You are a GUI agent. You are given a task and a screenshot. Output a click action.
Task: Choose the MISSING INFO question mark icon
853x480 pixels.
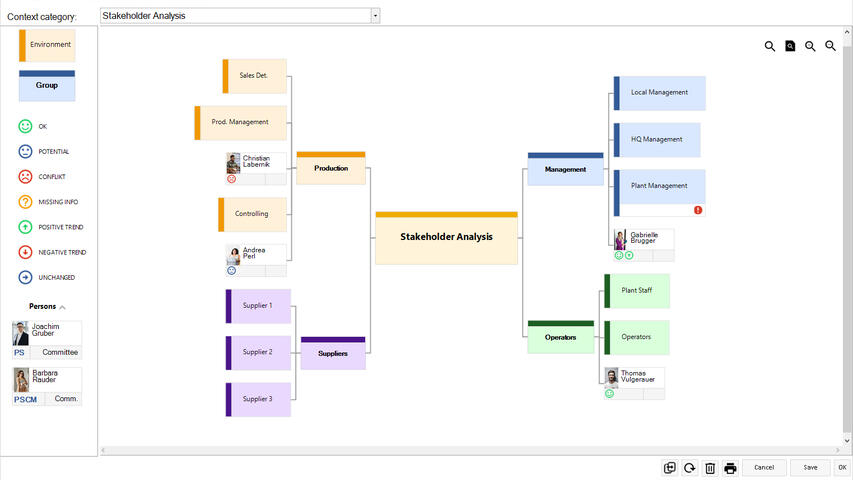(x=26, y=202)
